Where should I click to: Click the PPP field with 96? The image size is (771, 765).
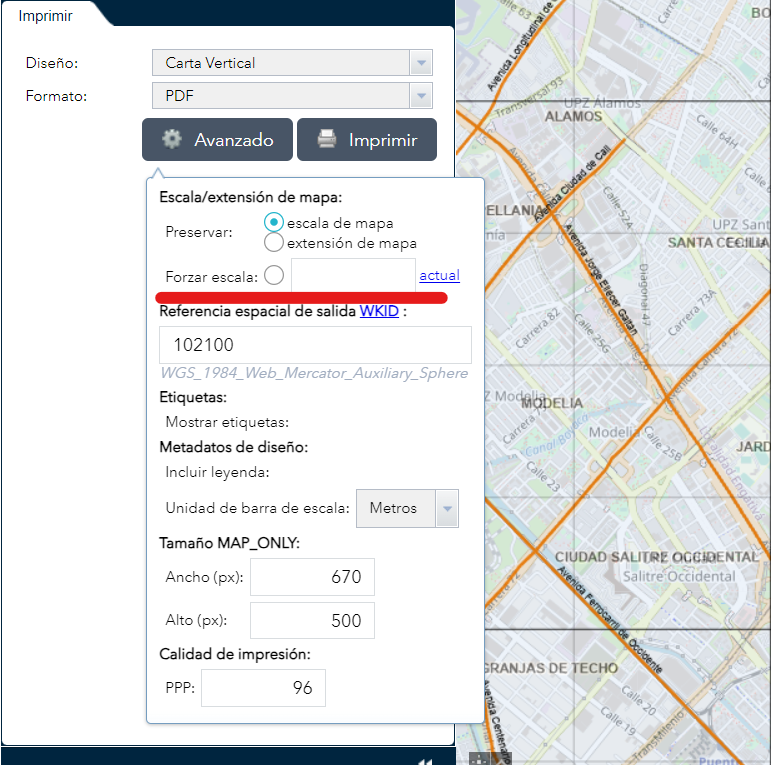pyautogui.click(x=263, y=688)
